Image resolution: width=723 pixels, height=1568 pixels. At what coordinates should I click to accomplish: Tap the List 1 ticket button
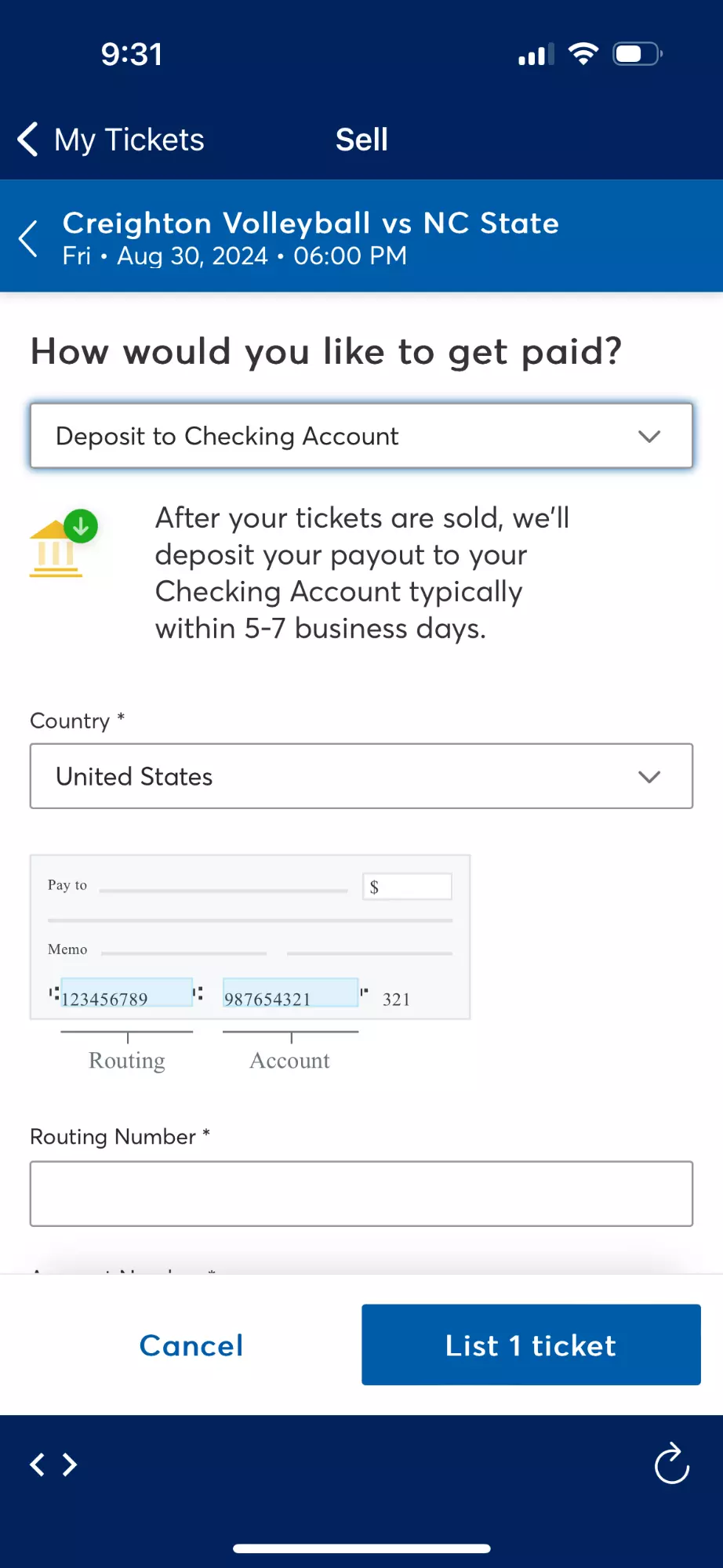(x=530, y=1345)
